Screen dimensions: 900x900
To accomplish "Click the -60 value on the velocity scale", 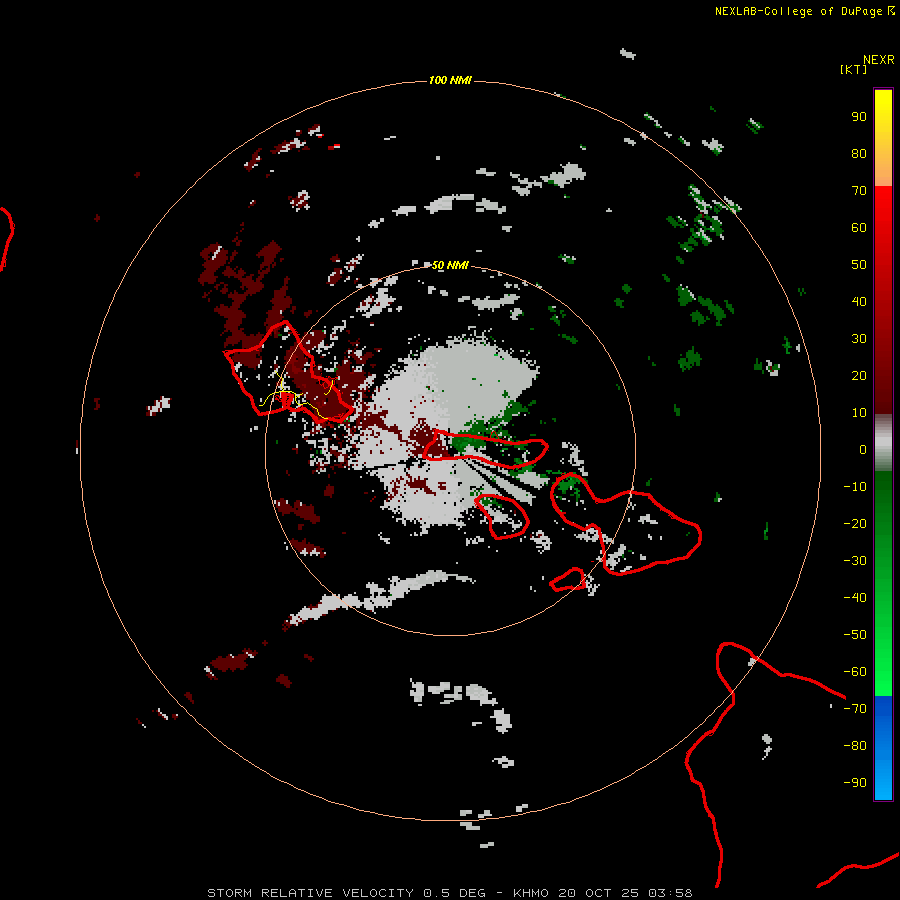I will (x=855, y=672).
